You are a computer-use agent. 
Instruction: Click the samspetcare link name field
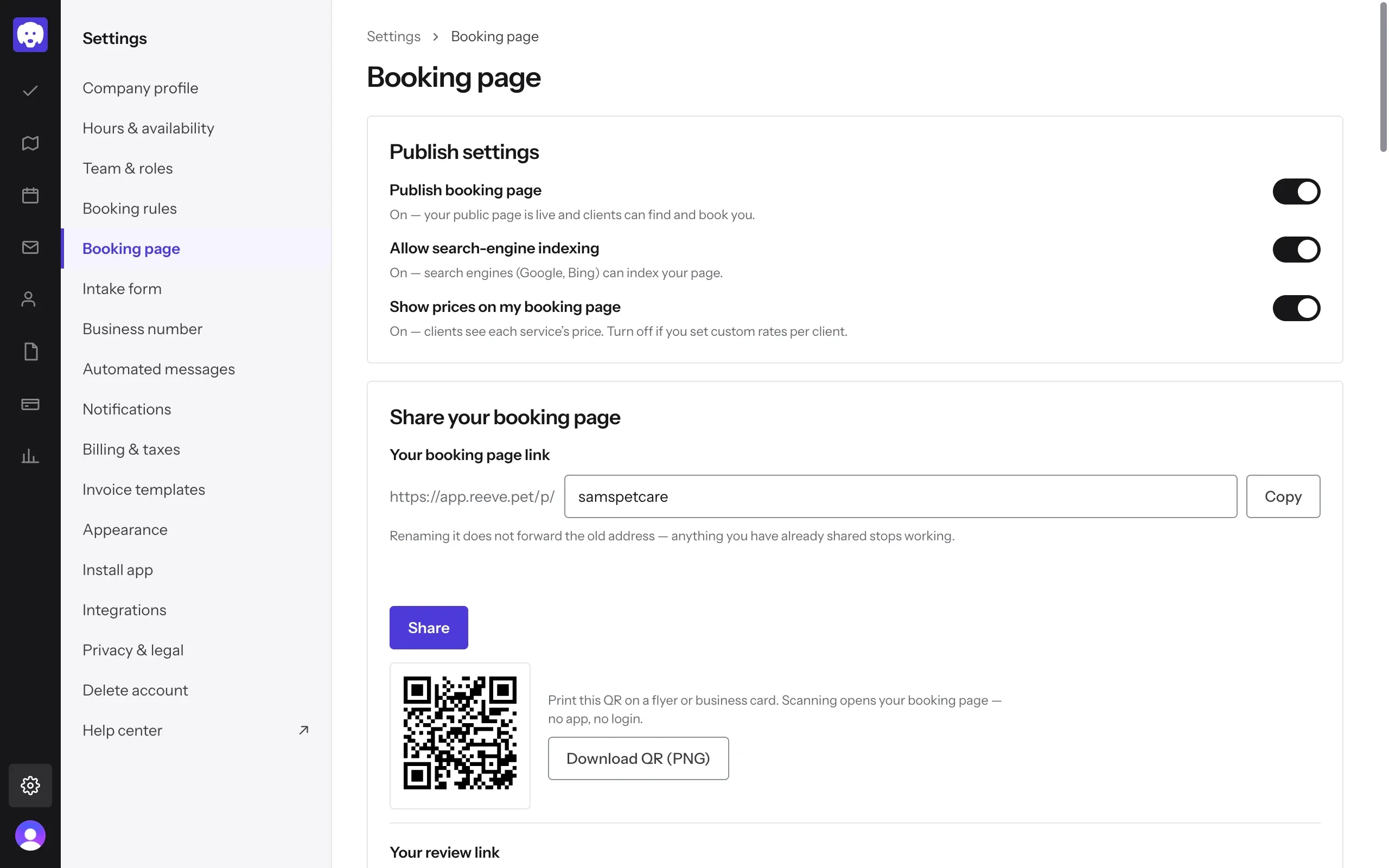901,496
